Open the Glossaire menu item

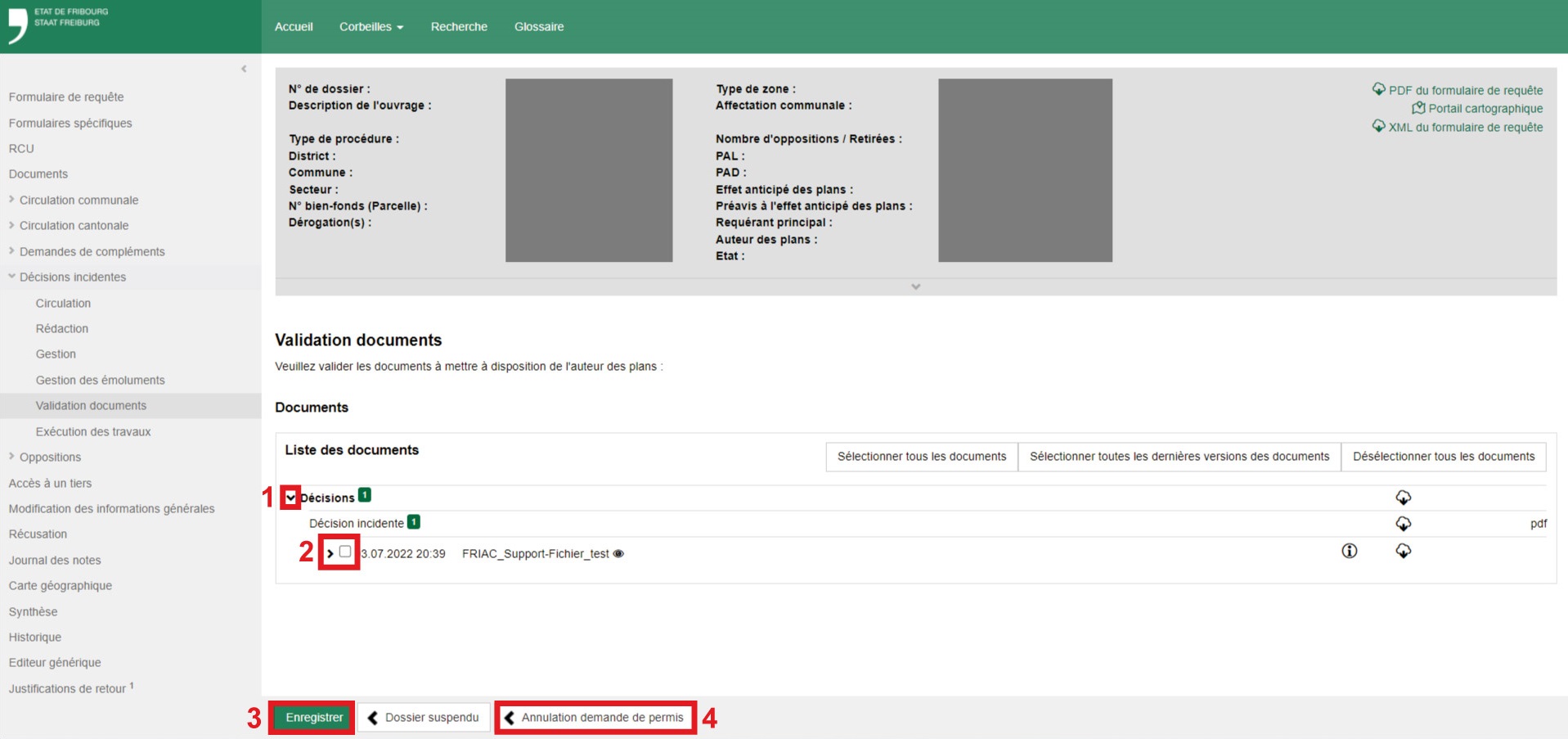click(538, 27)
